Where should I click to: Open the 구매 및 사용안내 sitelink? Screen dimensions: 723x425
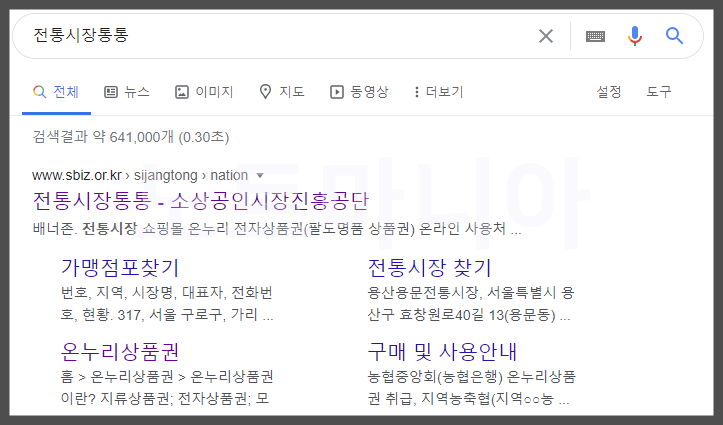(x=442, y=352)
